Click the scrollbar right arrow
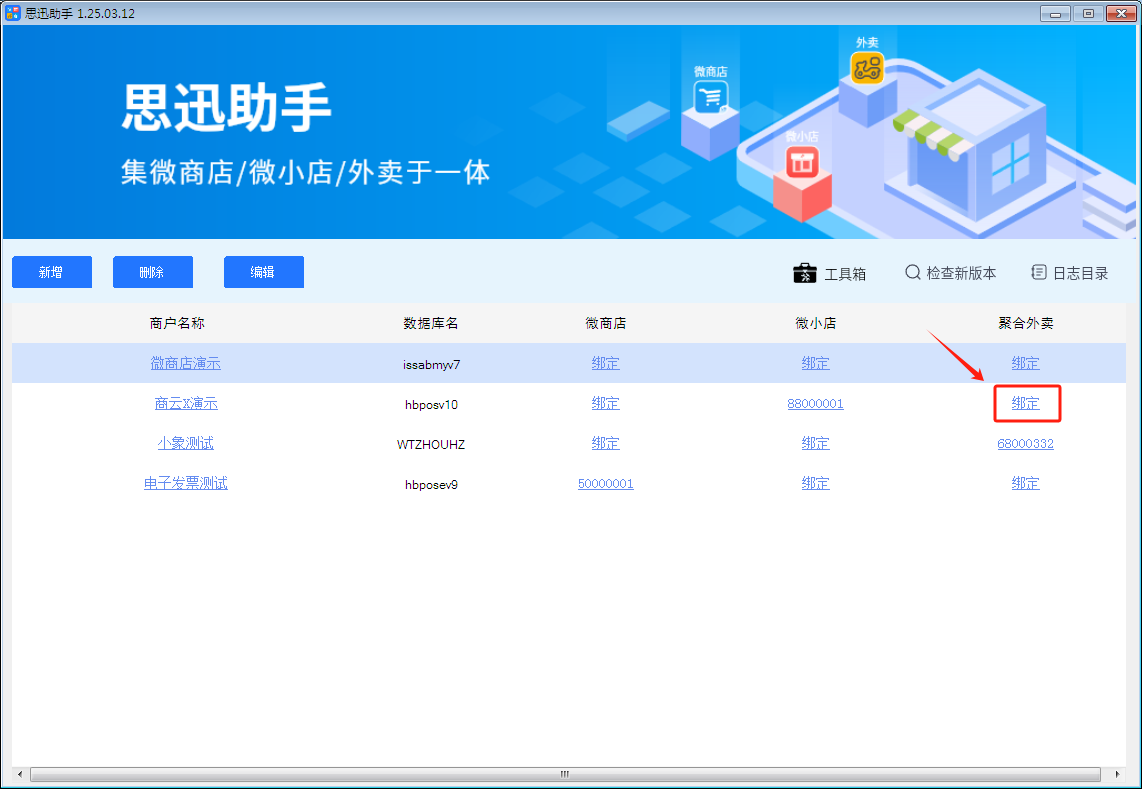The width and height of the screenshot is (1142, 789). (x=1117, y=774)
